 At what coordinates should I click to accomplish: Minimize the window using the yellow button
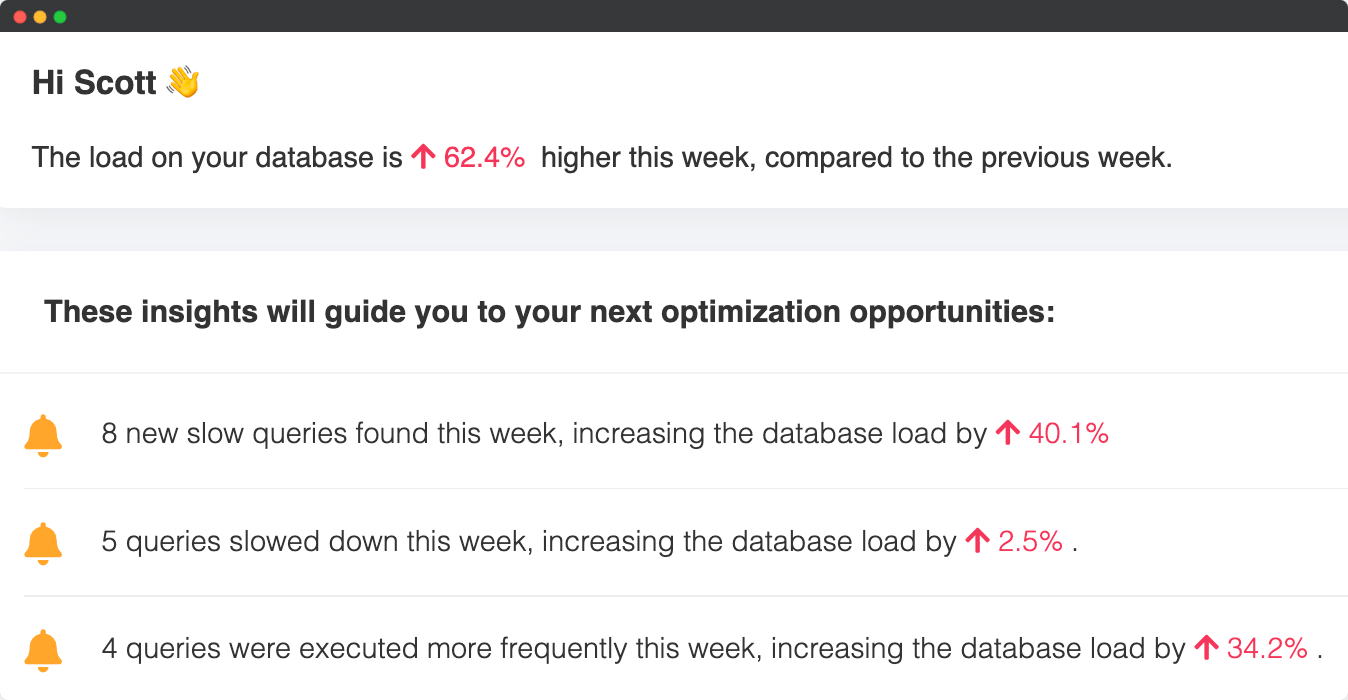[40, 17]
